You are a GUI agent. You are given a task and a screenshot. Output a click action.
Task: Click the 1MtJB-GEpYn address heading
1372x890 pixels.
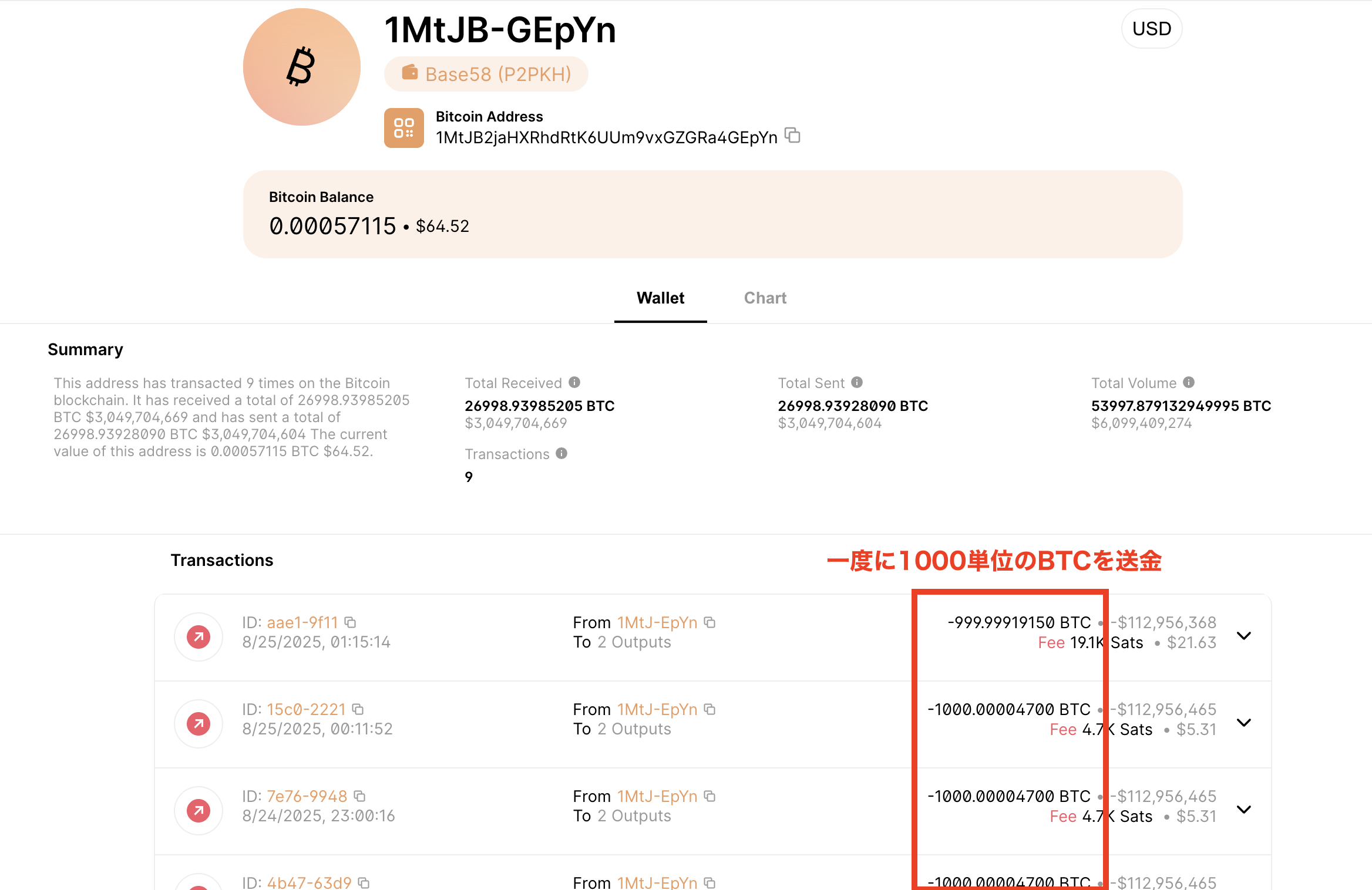[500, 30]
